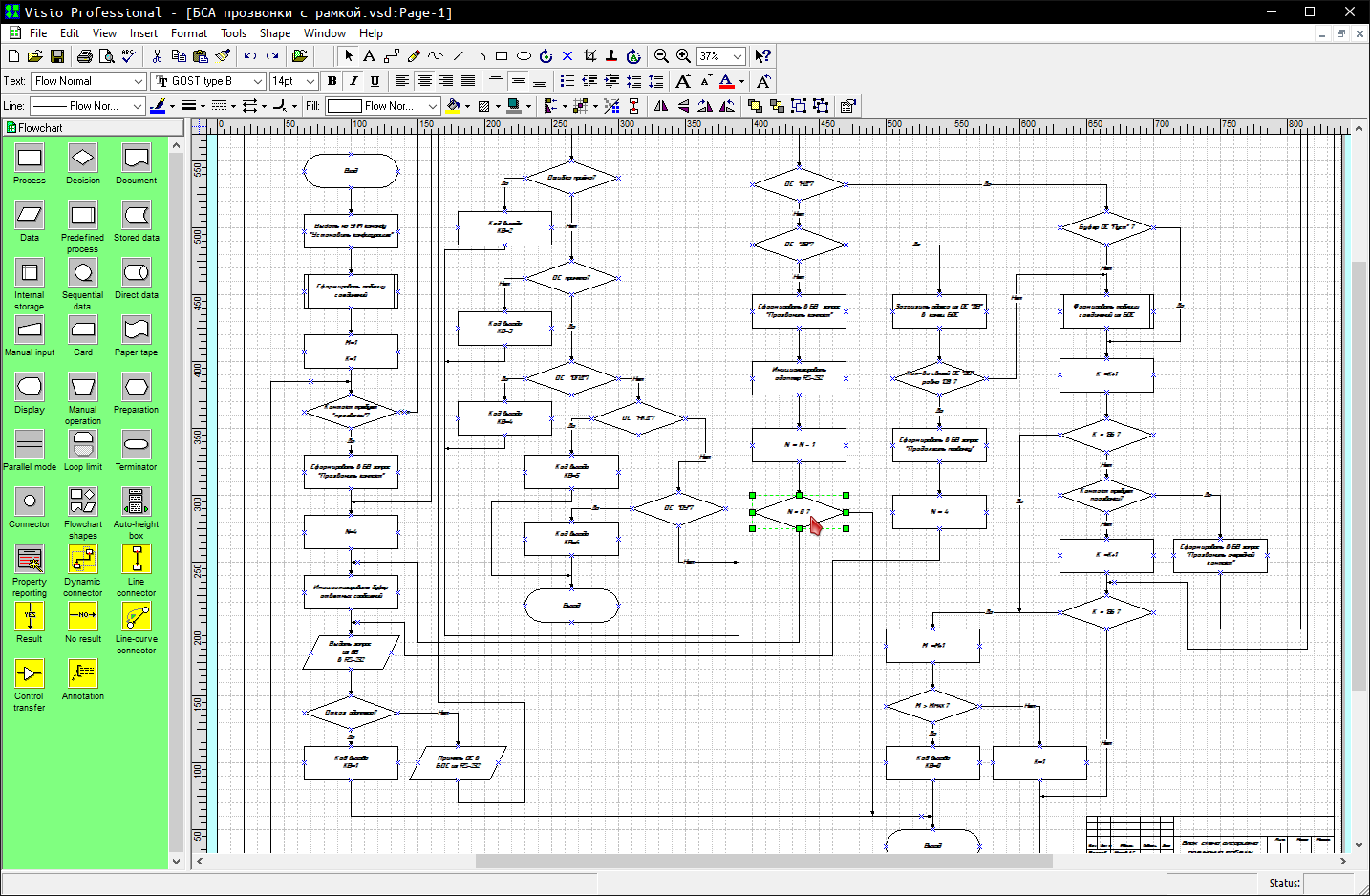Open the 14pt font size dropdown
The height and width of the screenshot is (896, 1370).
(x=310, y=81)
